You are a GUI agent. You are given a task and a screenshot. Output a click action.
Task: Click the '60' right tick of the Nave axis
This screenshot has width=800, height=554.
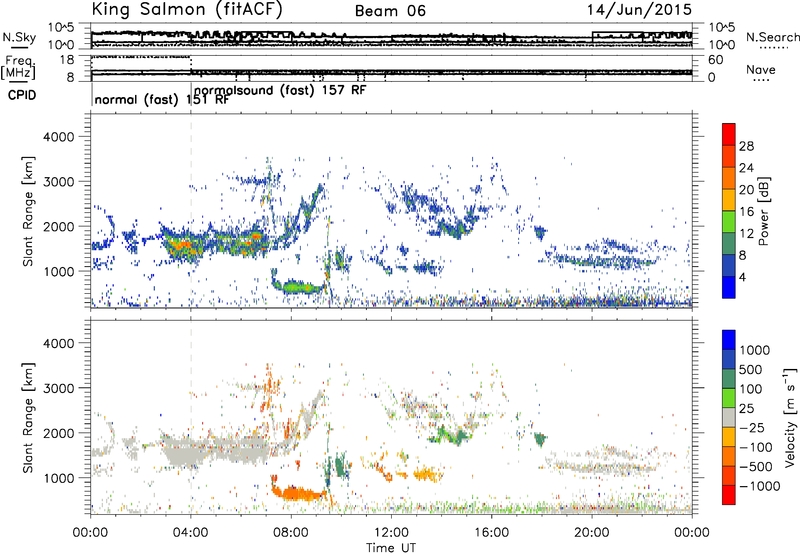pos(716,60)
